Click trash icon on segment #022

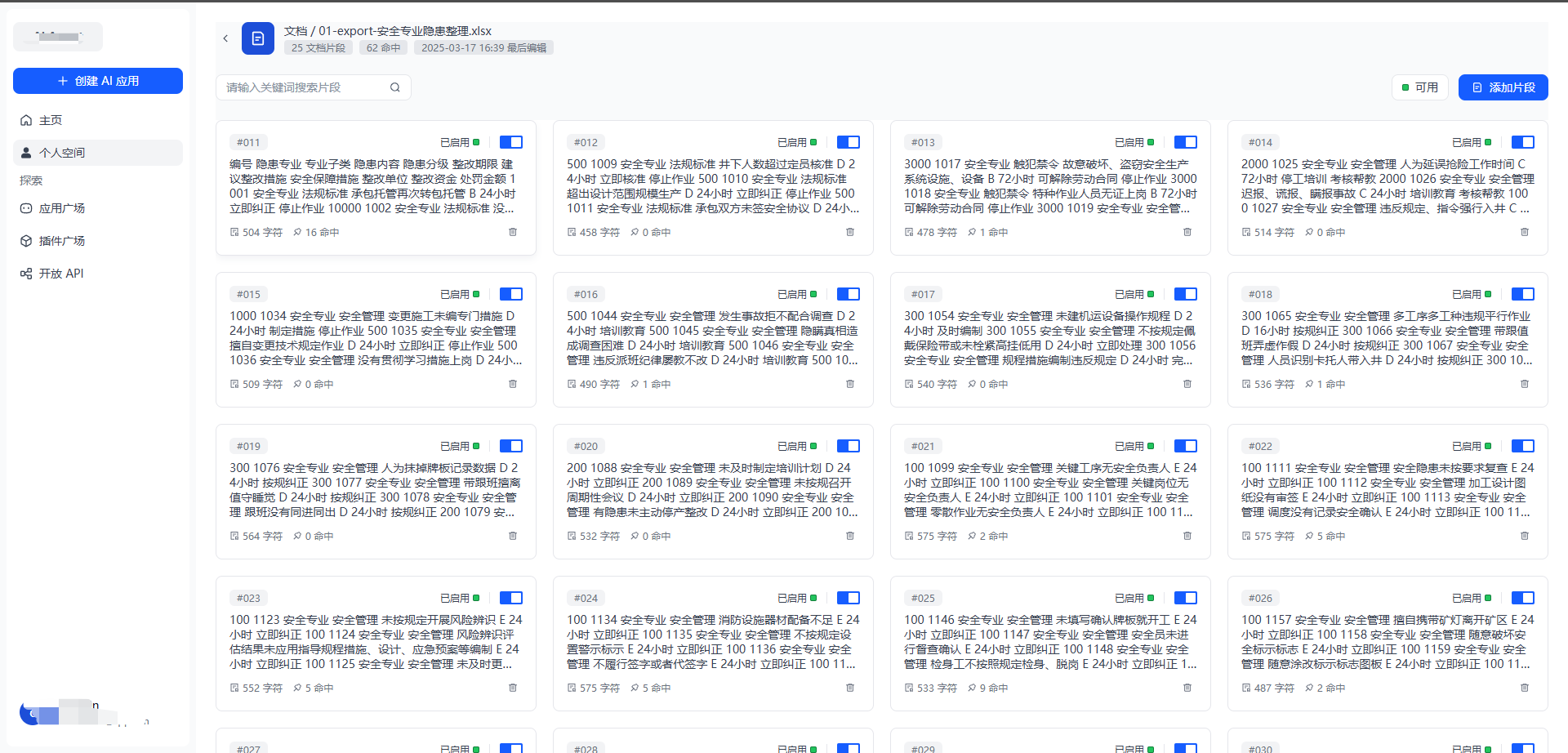click(1525, 536)
